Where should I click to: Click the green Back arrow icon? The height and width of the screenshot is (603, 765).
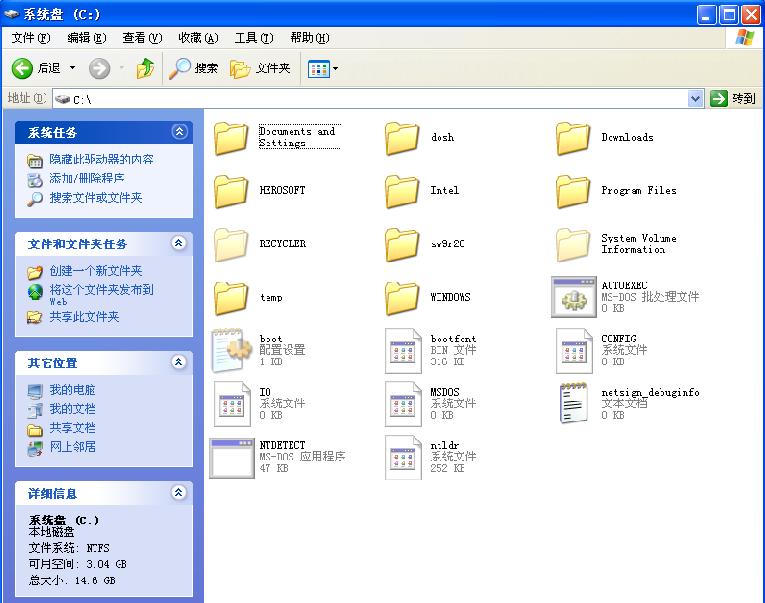(x=22, y=68)
